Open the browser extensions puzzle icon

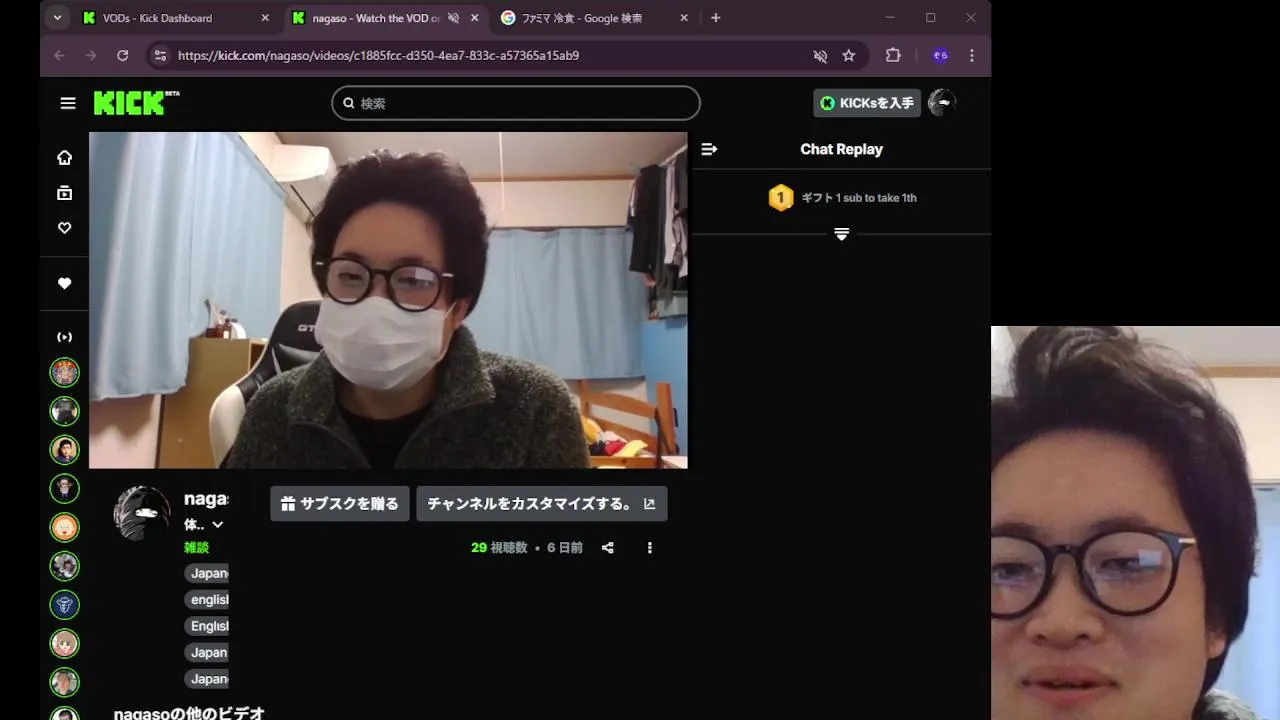click(893, 56)
